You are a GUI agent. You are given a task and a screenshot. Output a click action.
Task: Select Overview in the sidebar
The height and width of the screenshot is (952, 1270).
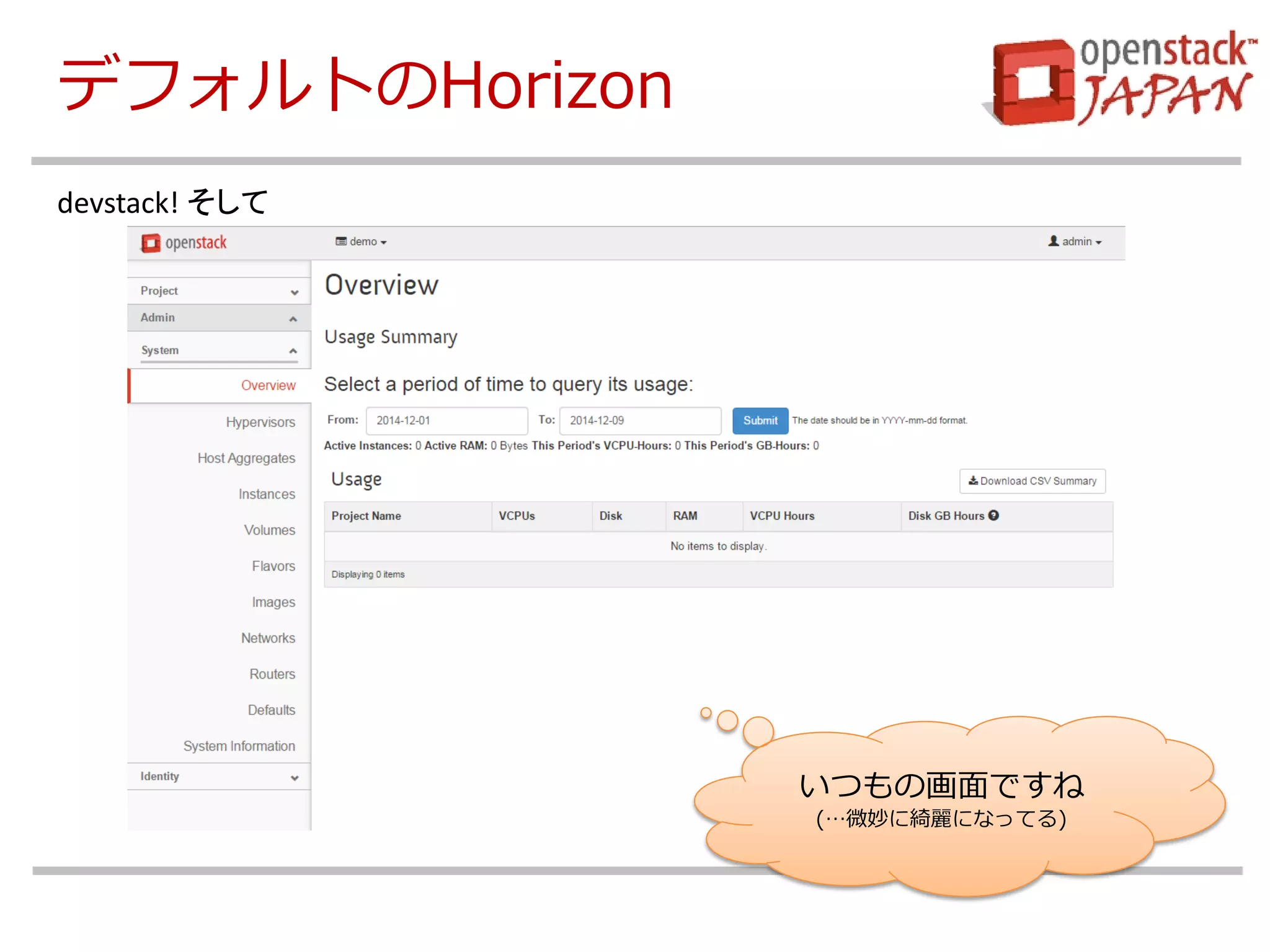[268, 386]
